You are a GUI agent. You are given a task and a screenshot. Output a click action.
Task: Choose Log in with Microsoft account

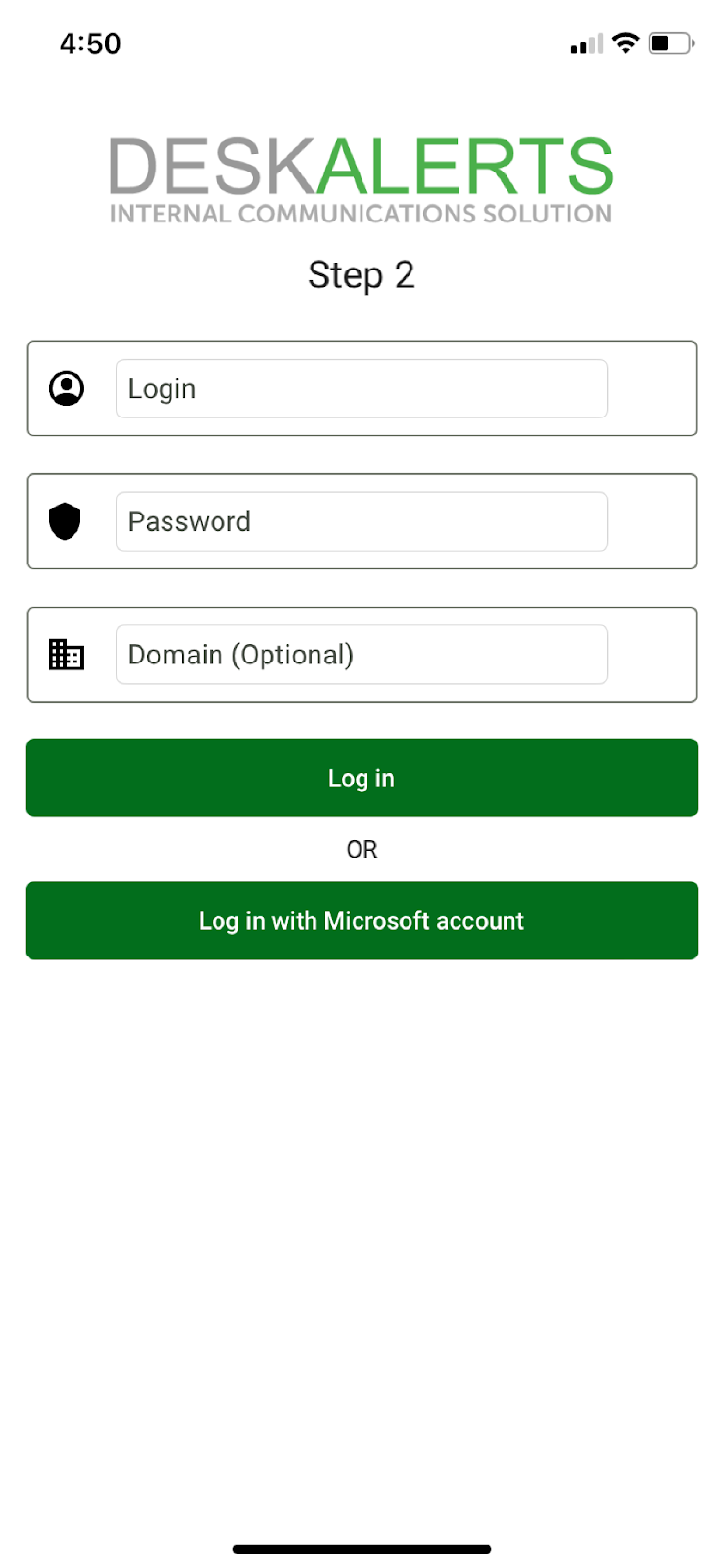[362, 921]
